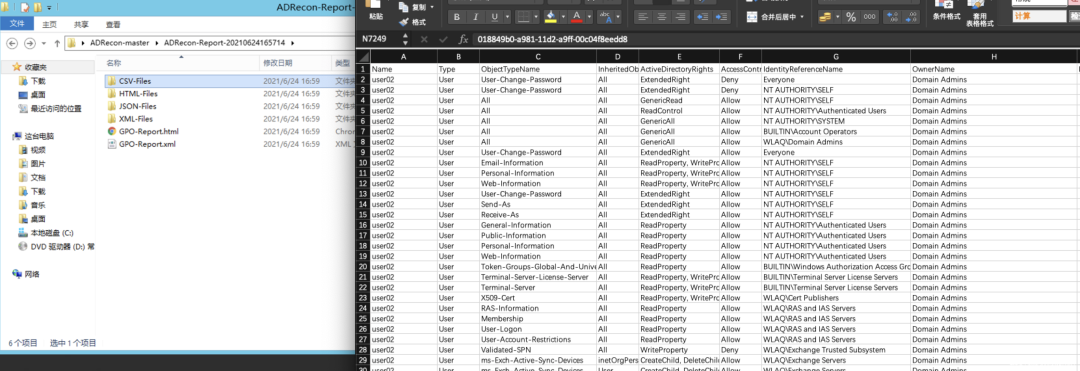Click name box stepper arrows
Screen dimensions: 1080x371
(405, 39)
